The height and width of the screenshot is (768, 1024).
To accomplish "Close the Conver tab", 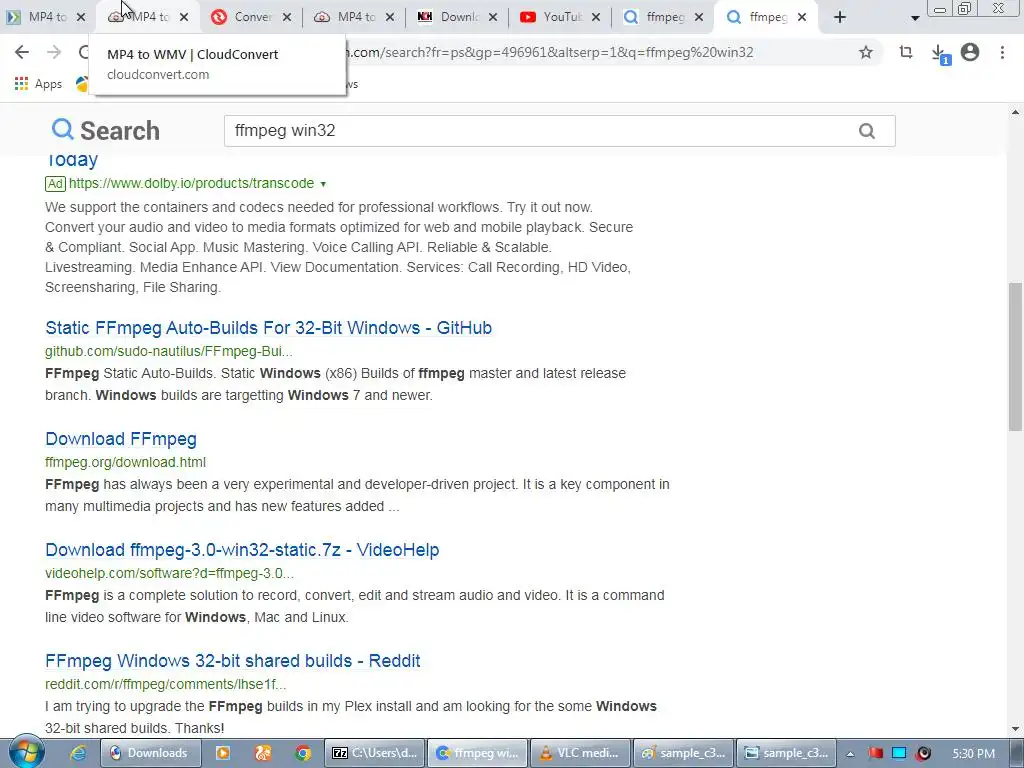I will click(287, 18).
